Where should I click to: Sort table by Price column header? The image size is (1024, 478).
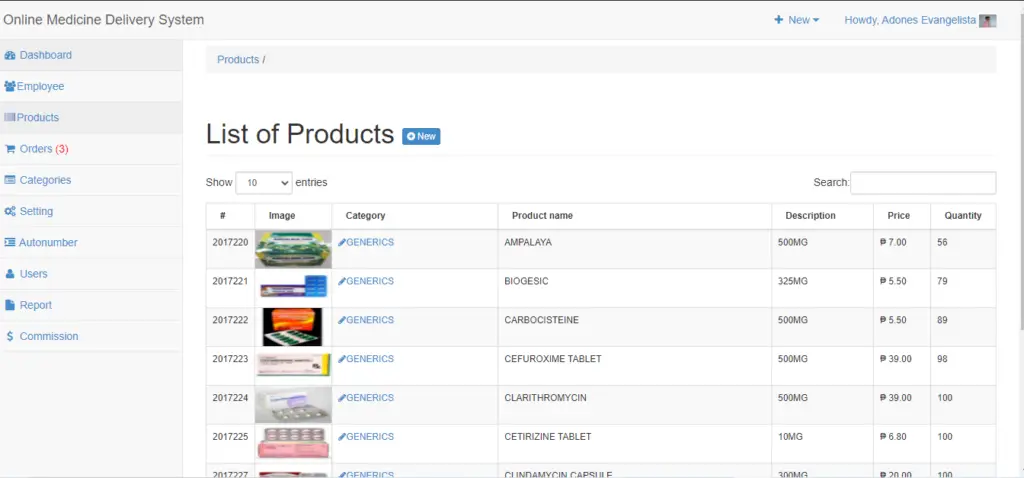tap(902, 216)
